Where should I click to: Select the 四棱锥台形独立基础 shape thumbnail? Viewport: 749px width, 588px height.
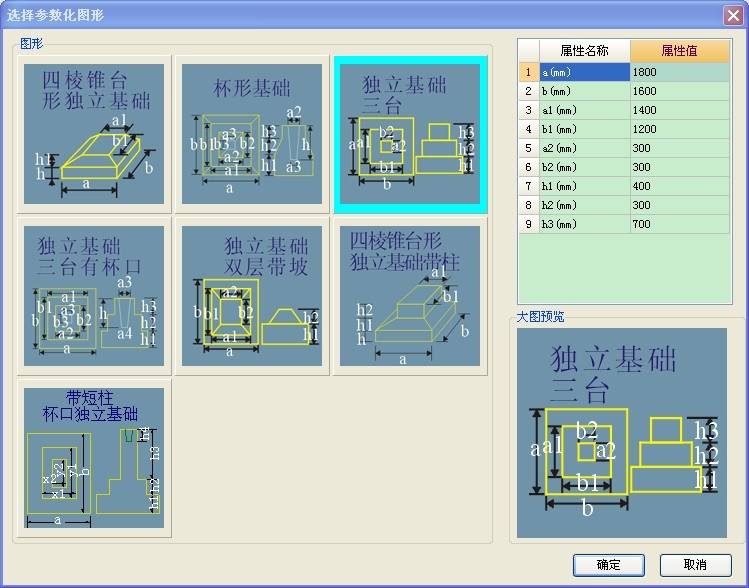pos(94,134)
